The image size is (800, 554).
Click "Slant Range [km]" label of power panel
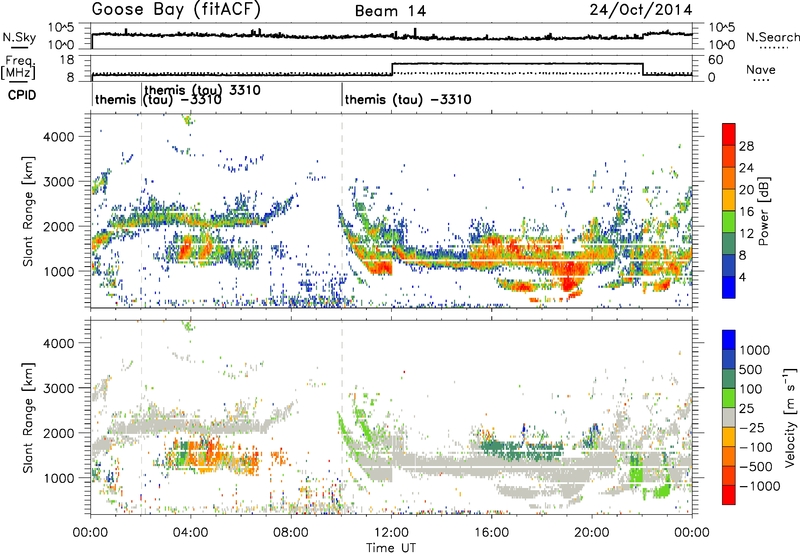28,211
